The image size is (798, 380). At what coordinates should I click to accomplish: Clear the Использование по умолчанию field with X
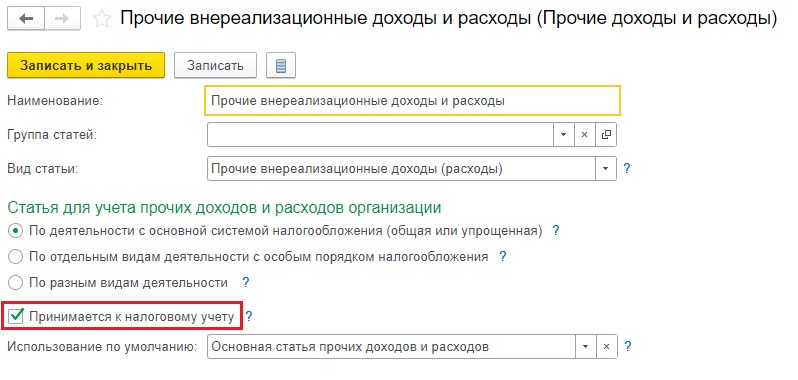pyautogui.click(x=606, y=347)
